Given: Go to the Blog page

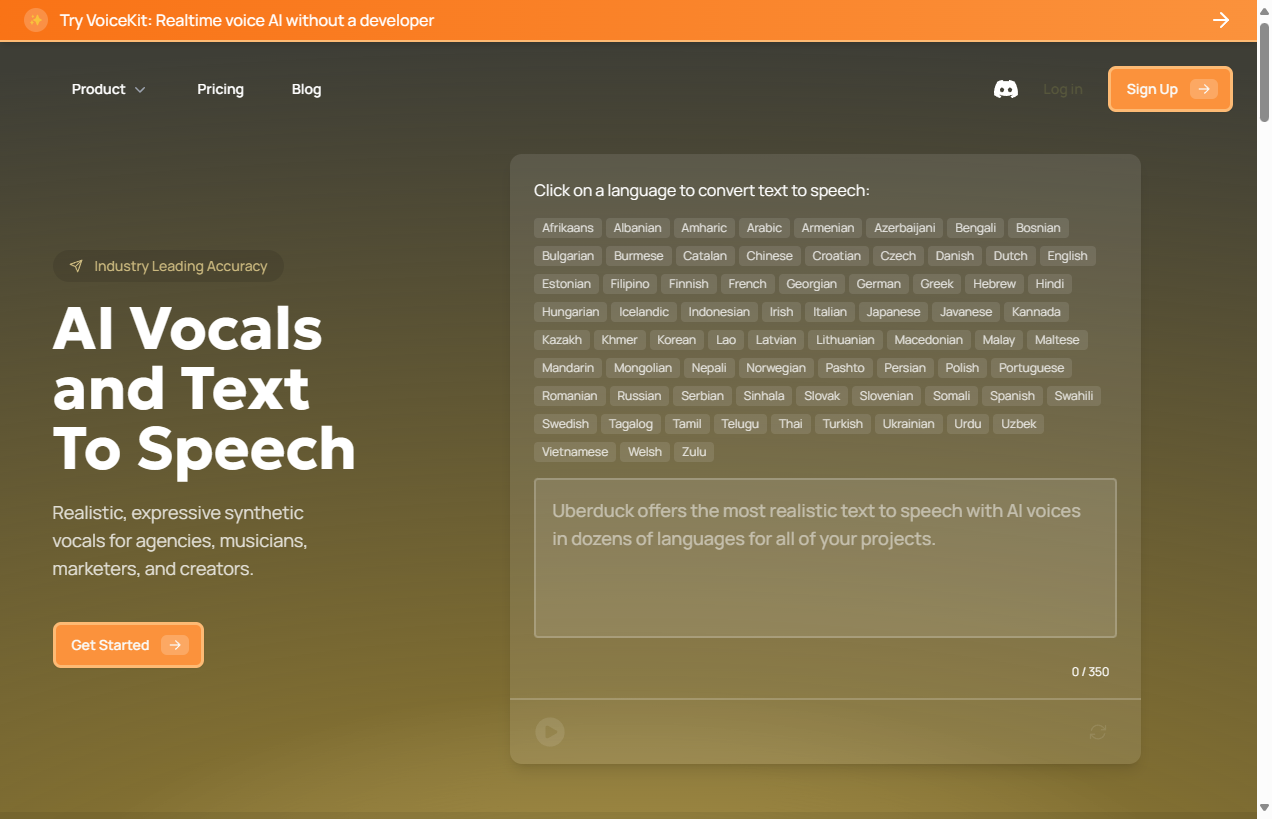Looking at the screenshot, I should pyautogui.click(x=306, y=89).
